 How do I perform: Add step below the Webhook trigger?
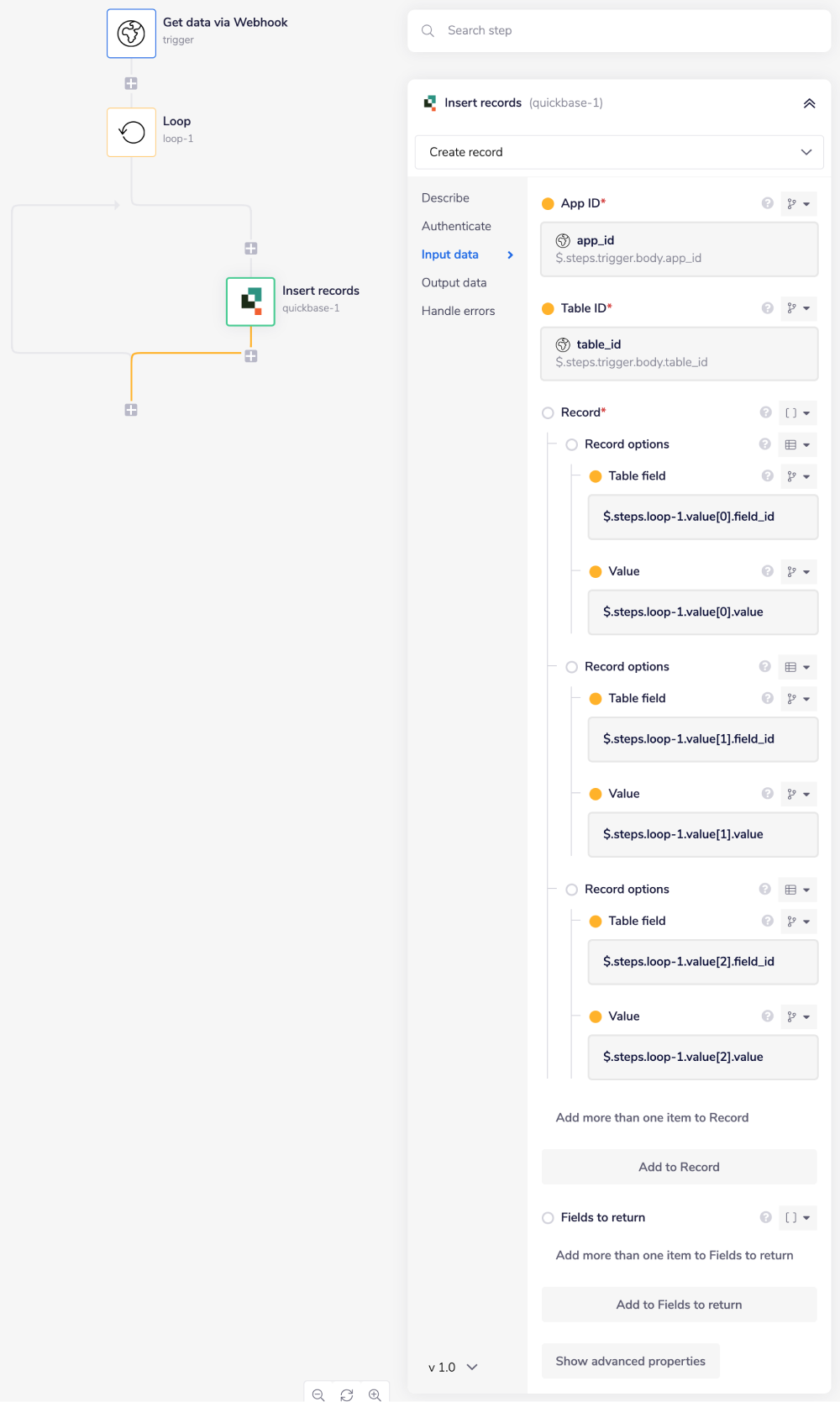(x=131, y=83)
